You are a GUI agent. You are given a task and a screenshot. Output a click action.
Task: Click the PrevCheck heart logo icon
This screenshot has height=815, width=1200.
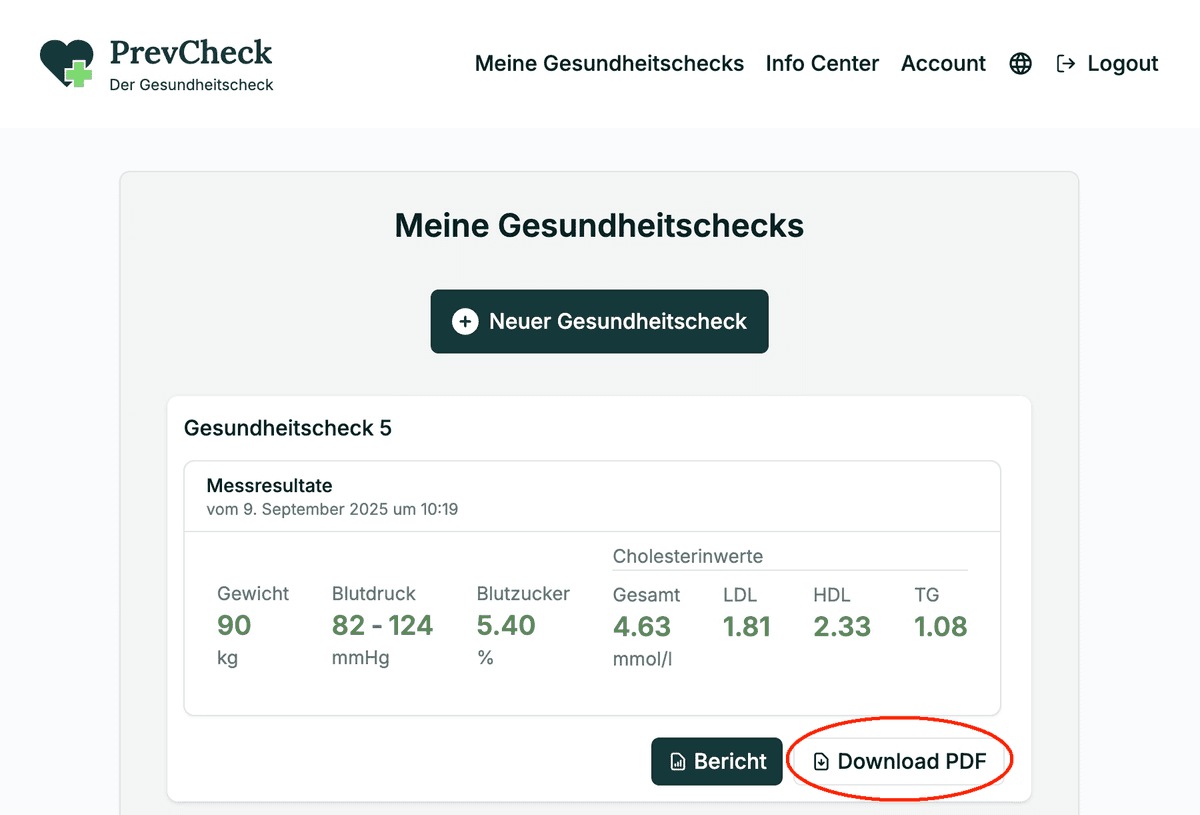[x=67, y=63]
